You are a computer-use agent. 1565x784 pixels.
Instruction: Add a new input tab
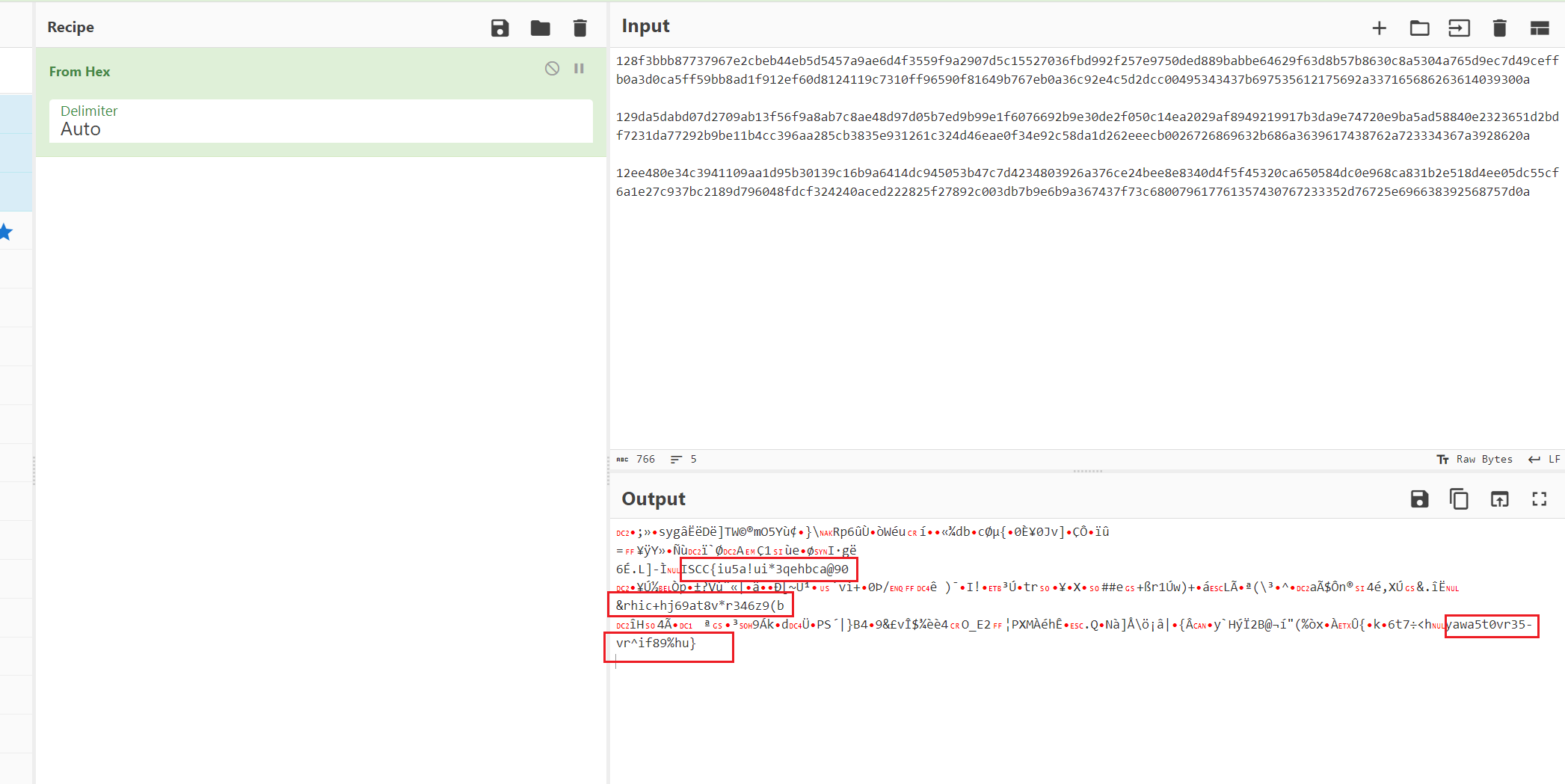click(x=1379, y=28)
